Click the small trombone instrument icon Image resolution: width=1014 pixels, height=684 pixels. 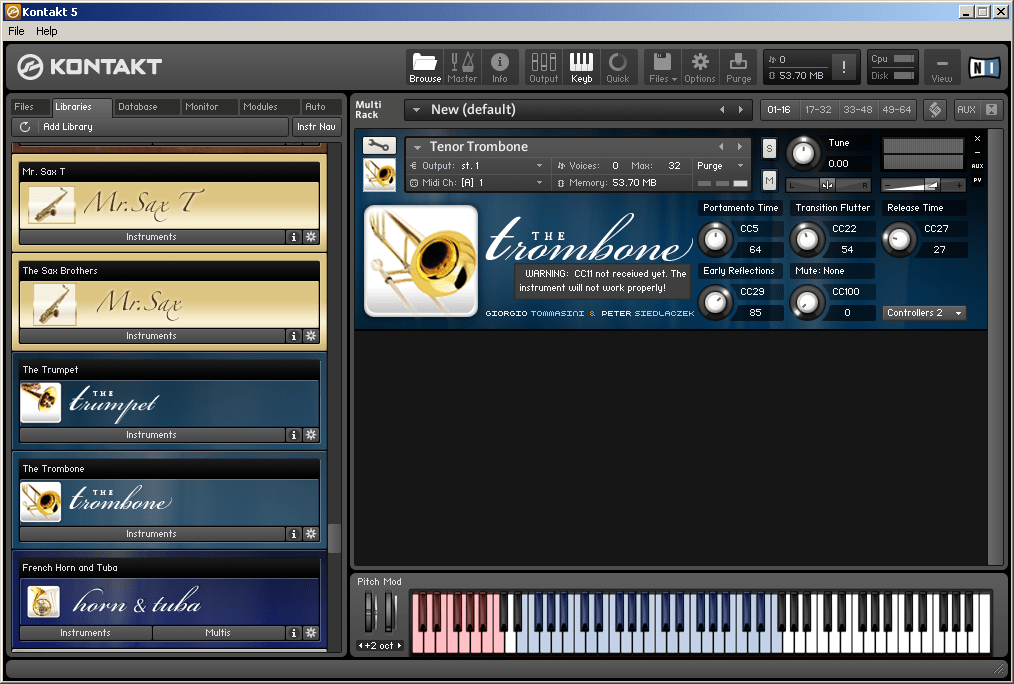tap(379, 175)
